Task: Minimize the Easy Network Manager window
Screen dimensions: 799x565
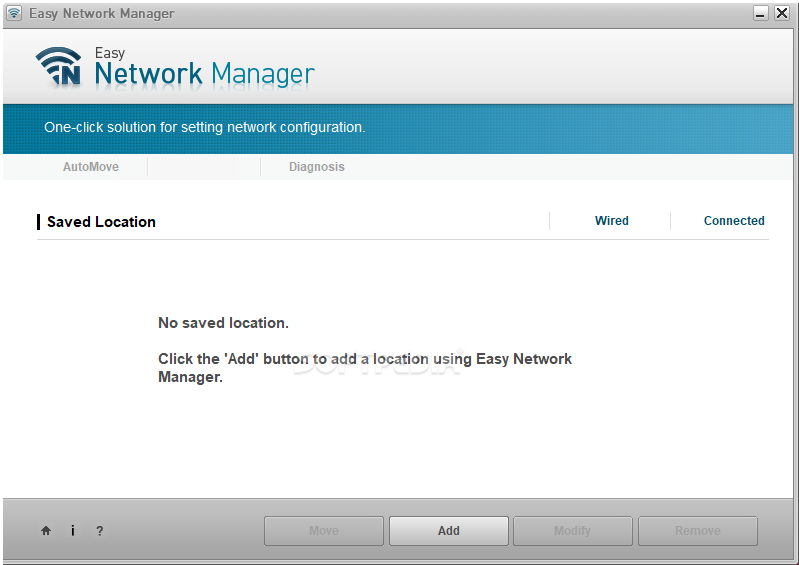Action: pyautogui.click(x=760, y=13)
